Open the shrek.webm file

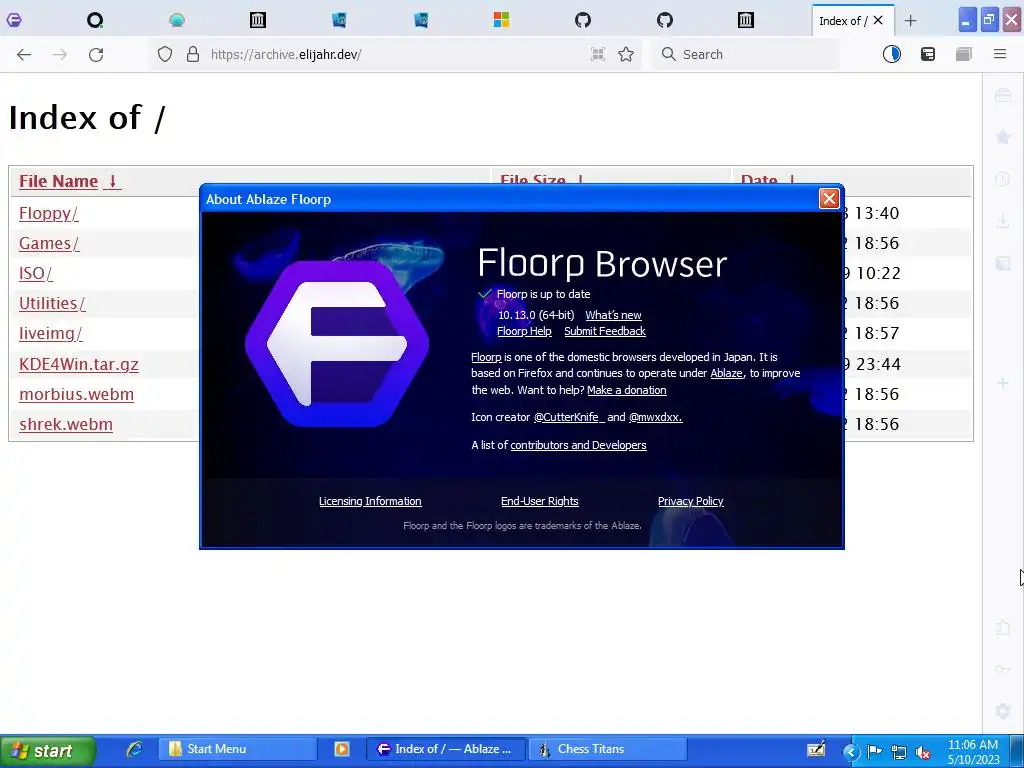(66, 424)
